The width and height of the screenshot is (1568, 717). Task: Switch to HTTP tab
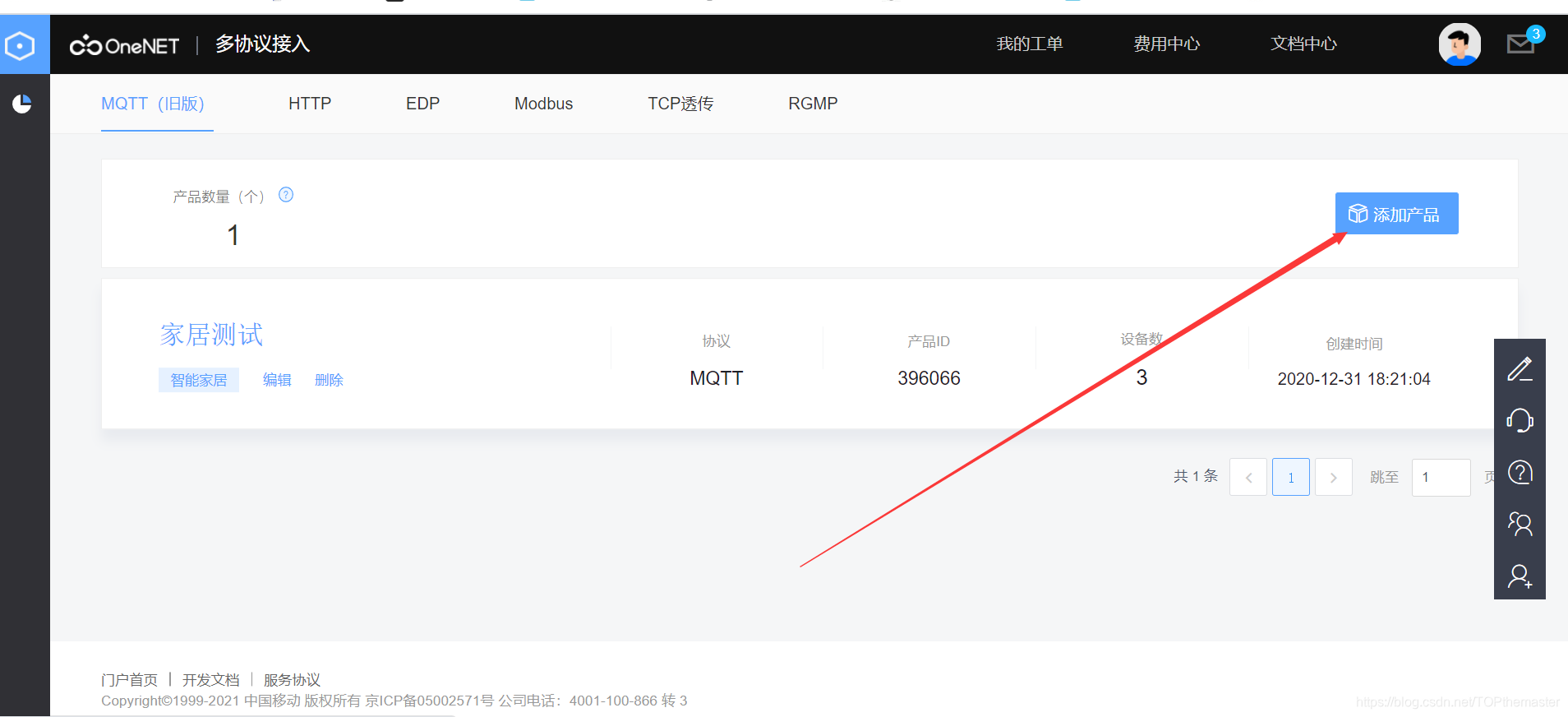point(310,104)
